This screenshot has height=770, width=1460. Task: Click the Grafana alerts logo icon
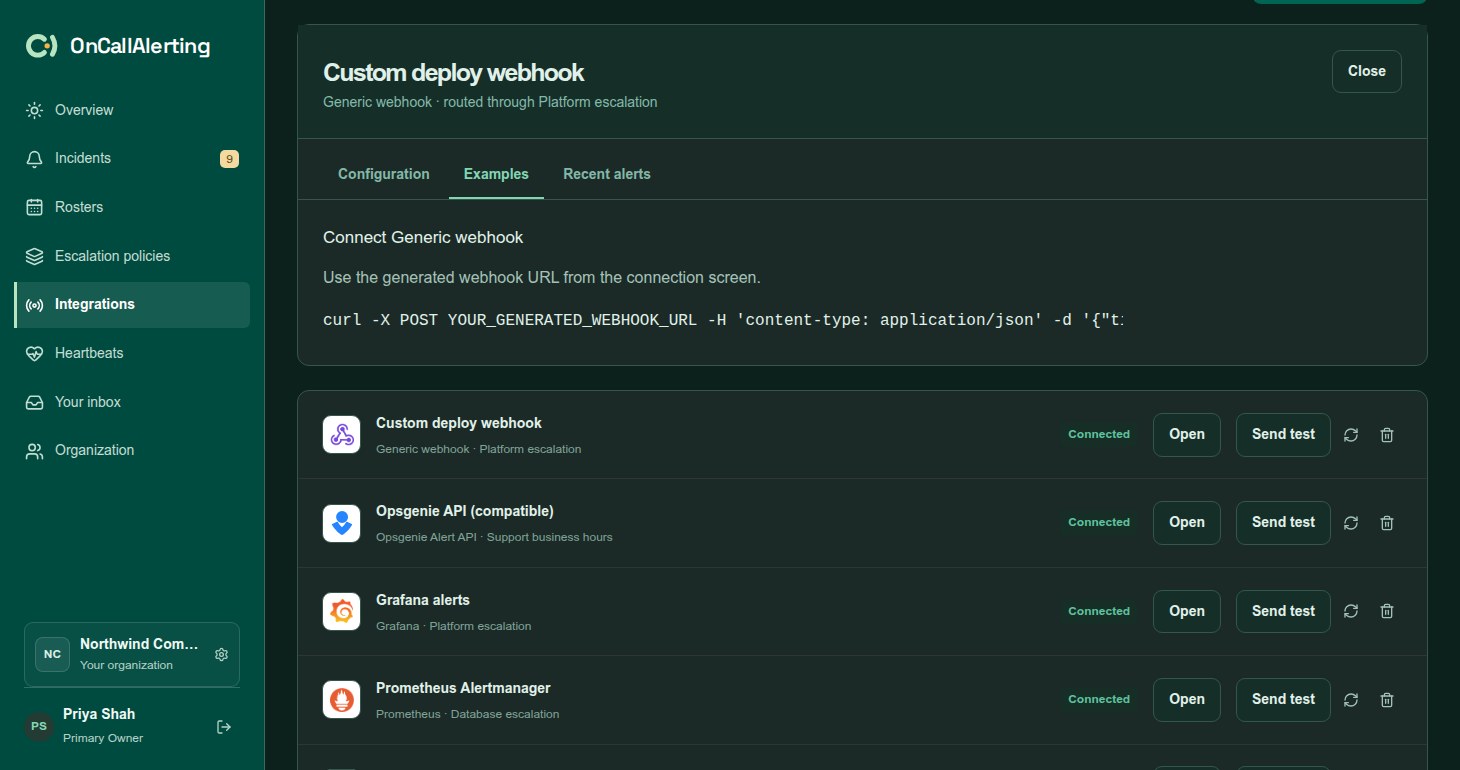point(341,611)
